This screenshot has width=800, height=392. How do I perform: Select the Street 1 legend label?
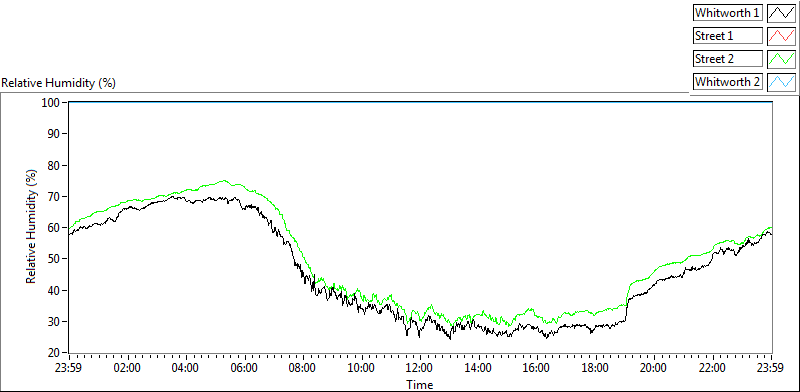point(727,36)
